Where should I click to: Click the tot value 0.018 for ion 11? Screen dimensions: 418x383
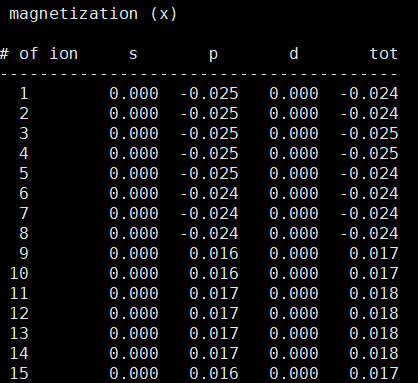point(374,294)
